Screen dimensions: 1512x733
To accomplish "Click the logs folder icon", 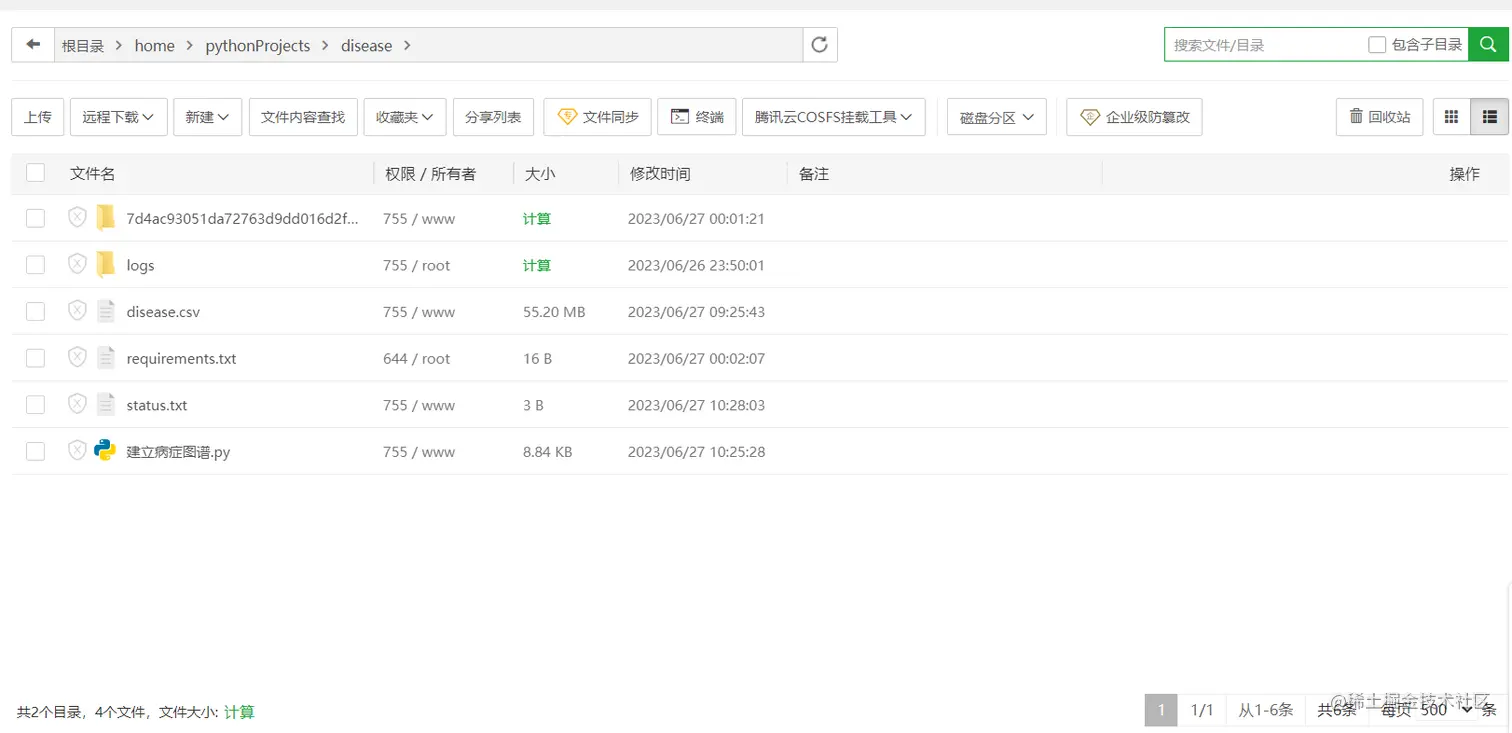I will pyautogui.click(x=105, y=265).
